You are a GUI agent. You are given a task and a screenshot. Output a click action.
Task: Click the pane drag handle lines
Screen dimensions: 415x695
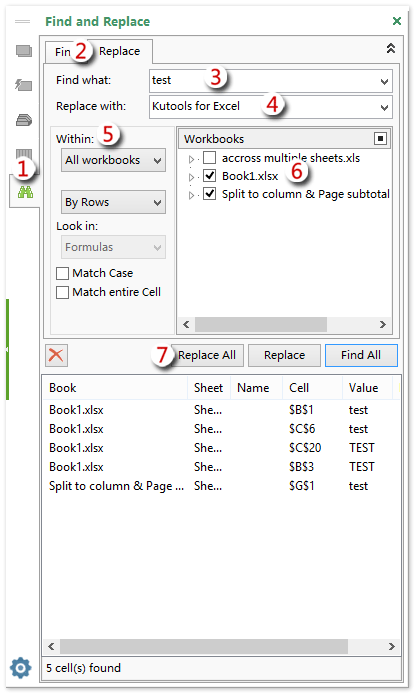coord(22,21)
